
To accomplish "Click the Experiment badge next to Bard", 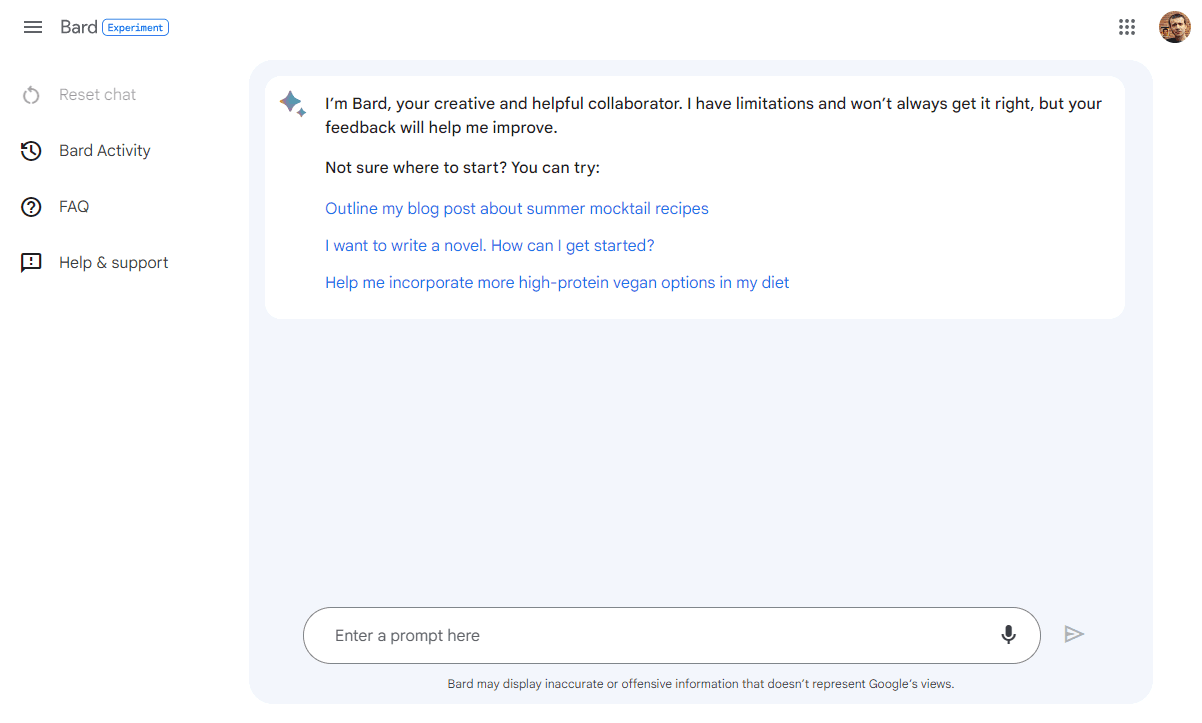I will 135,28.
